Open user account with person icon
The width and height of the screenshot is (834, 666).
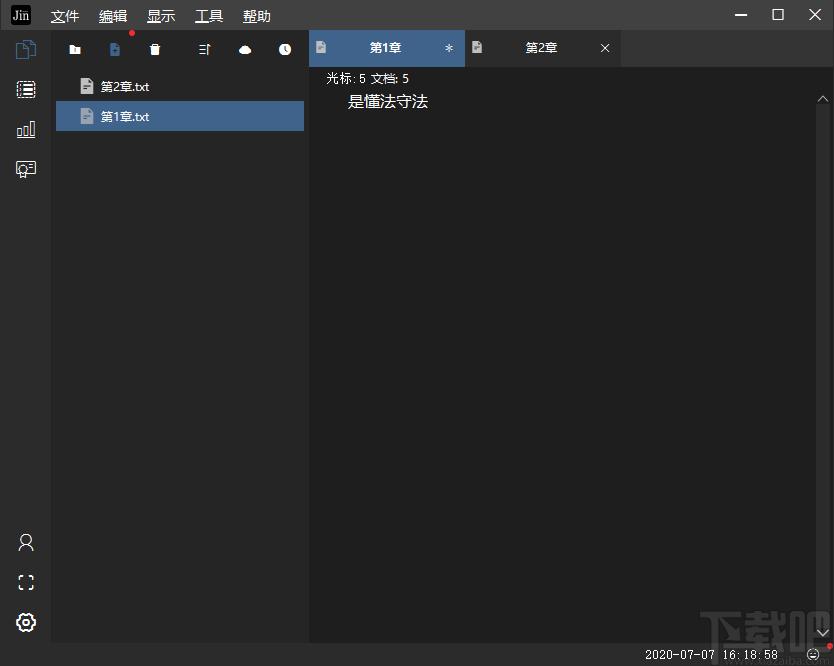click(25, 542)
